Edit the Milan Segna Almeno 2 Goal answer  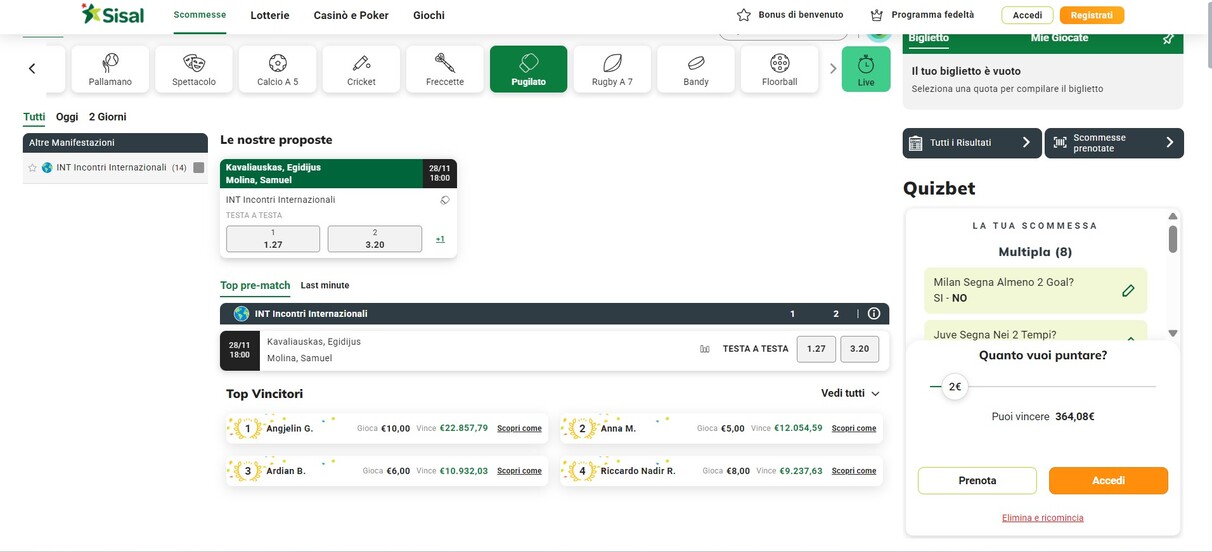pos(1128,290)
